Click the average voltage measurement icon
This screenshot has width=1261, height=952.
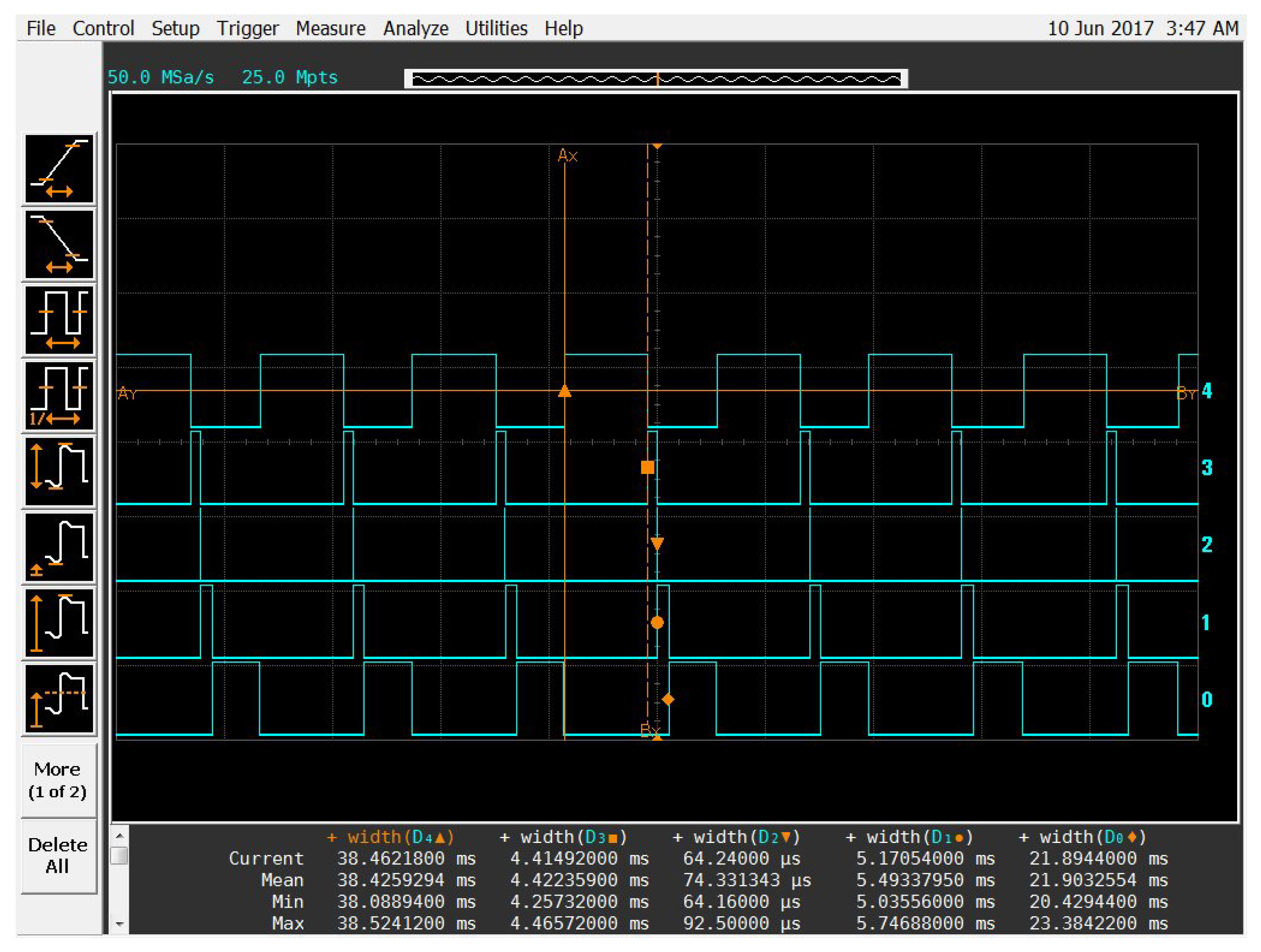59,699
